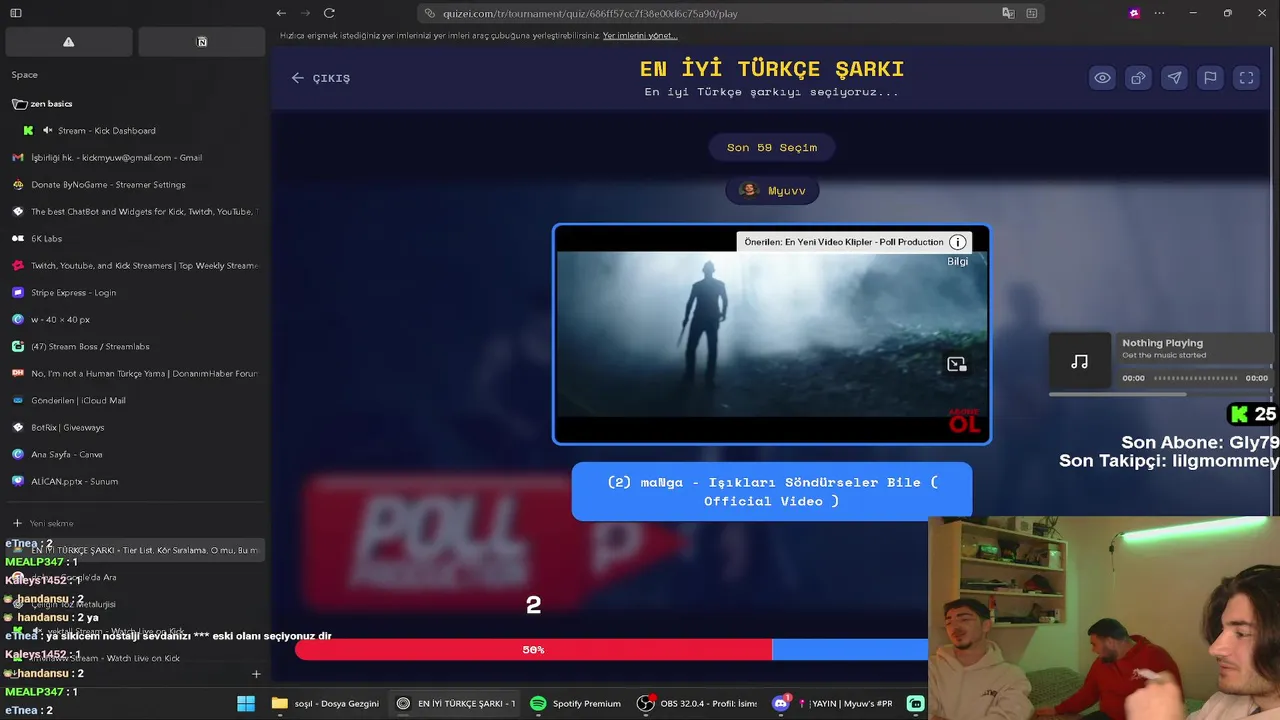Open the pinned warning-triangle essential tab
The height and width of the screenshot is (720, 1280).
coord(69,42)
